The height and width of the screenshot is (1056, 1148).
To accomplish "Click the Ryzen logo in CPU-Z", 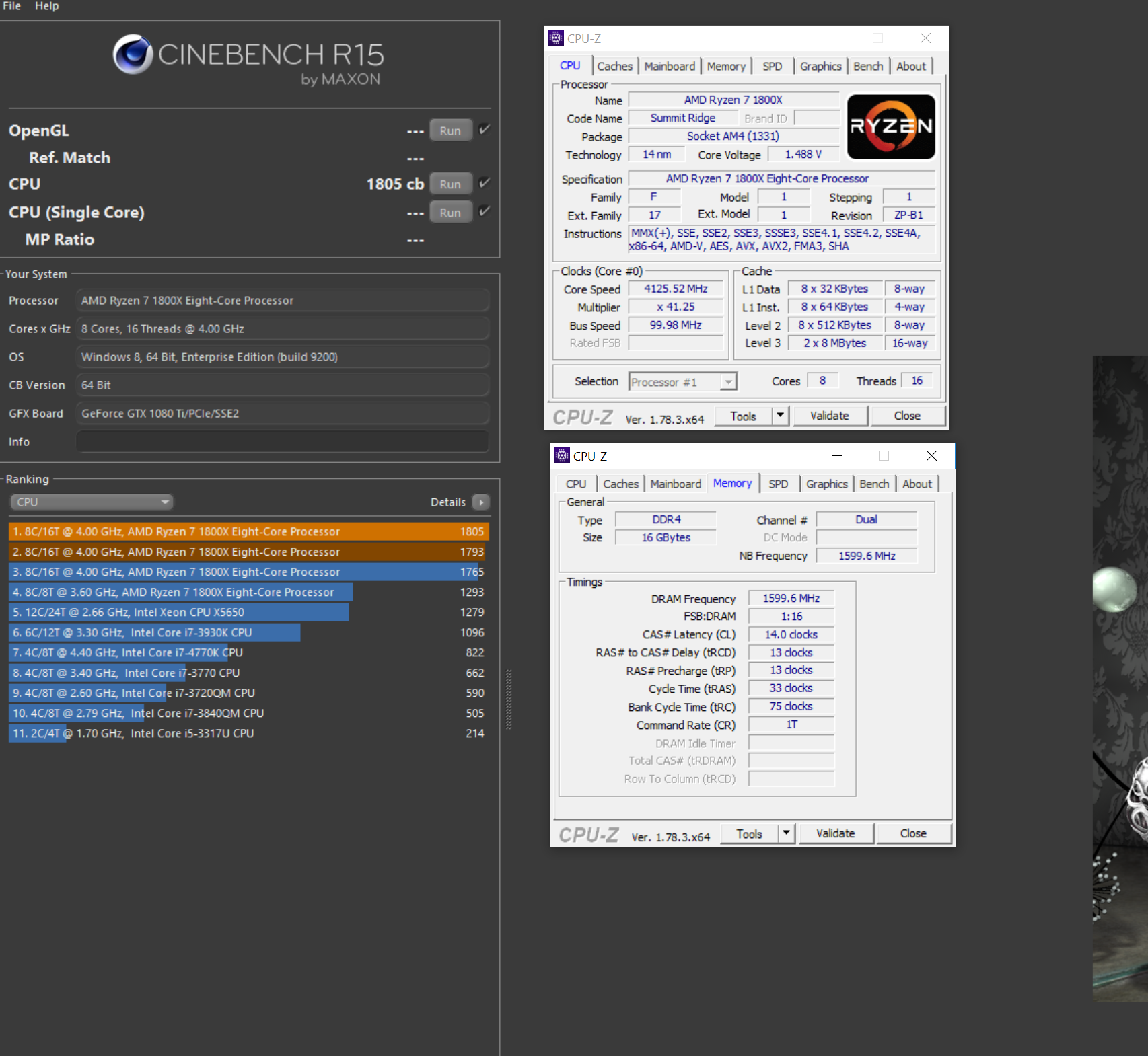I will 891,126.
